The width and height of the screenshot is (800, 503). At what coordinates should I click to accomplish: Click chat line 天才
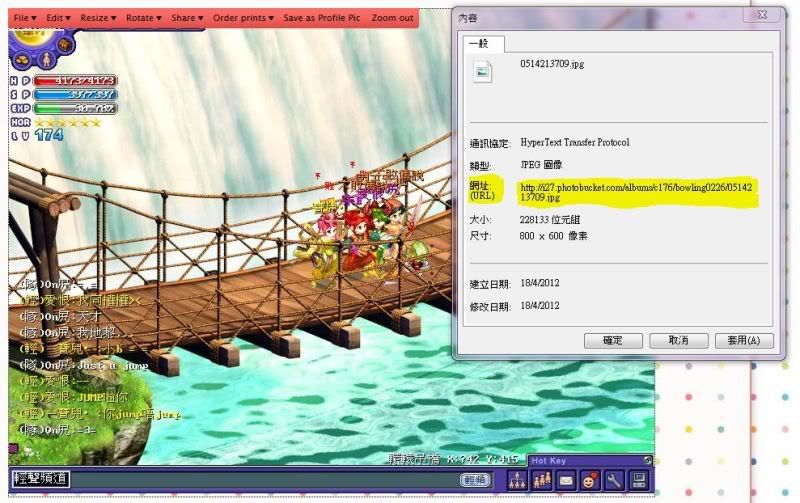pos(60,316)
